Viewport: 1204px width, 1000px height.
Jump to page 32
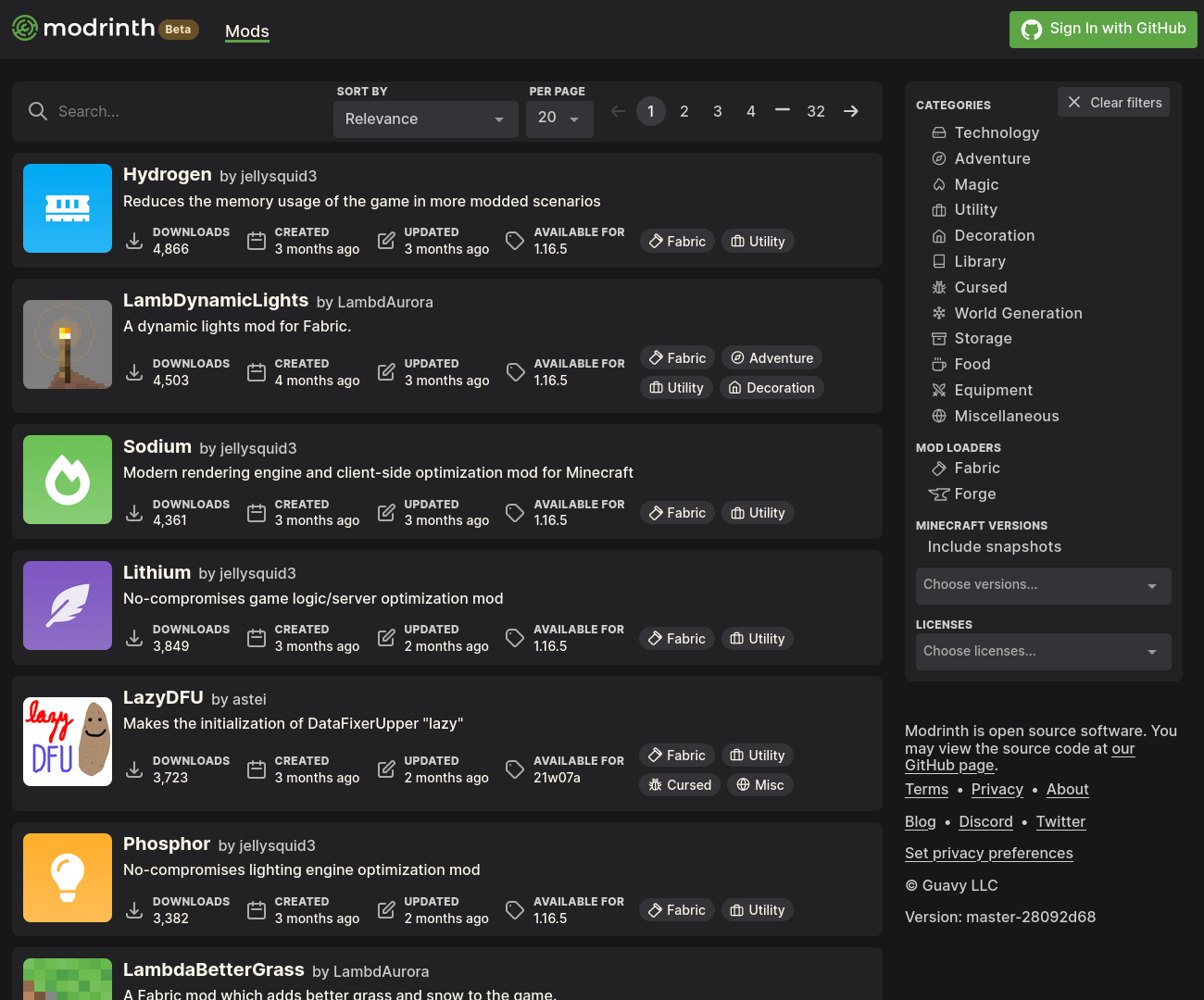point(816,111)
